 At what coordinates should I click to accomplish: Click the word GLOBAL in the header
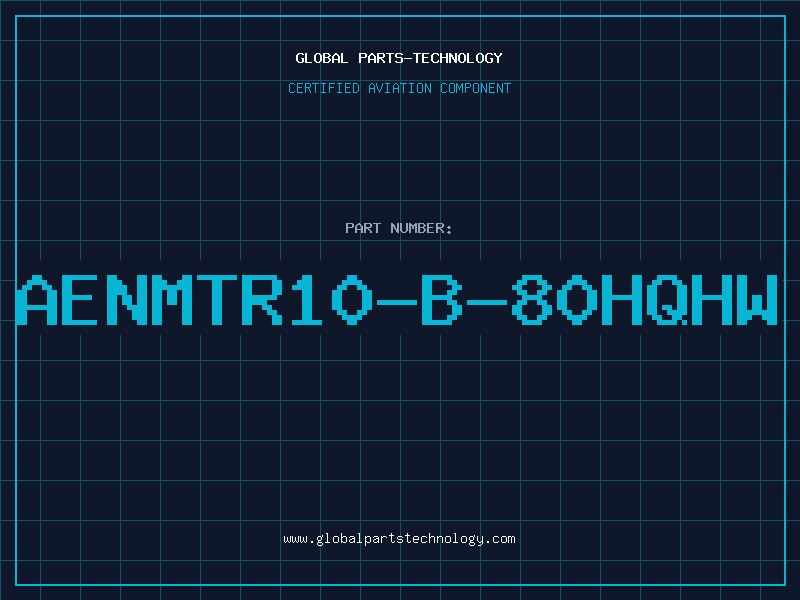tap(321, 58)
